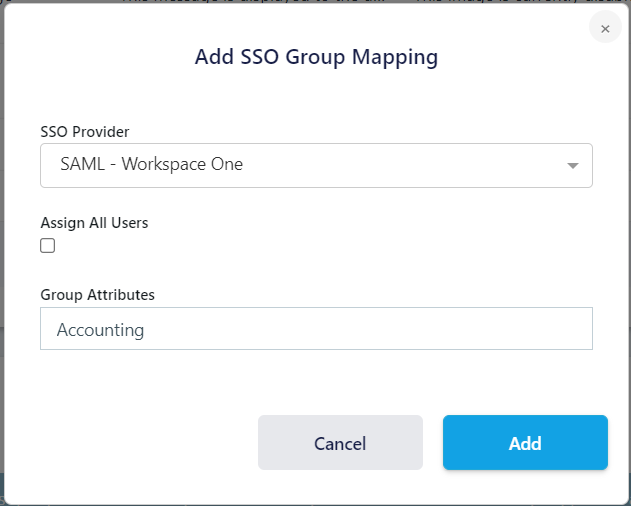Click the blue Add button
This screenshot has height=506, width=631.
(x=525, y=443)
